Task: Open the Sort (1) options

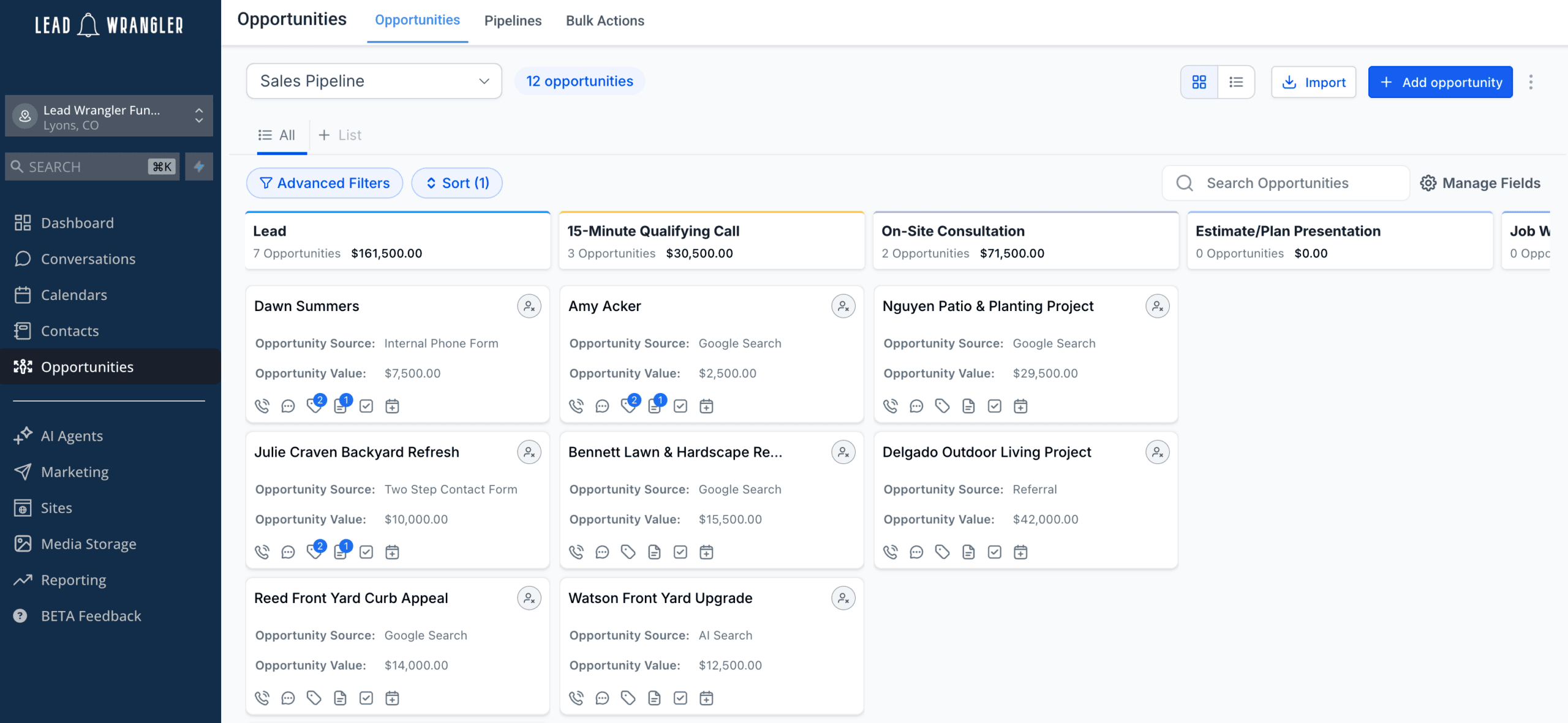Action: coord(457,183)
